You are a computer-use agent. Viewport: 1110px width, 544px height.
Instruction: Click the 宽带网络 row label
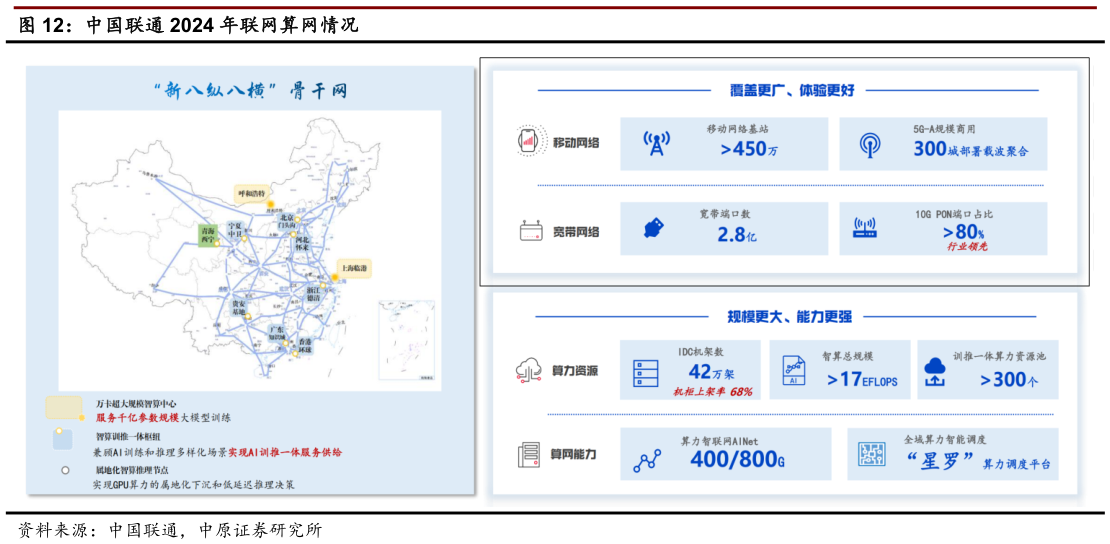(x=576, y=232)
